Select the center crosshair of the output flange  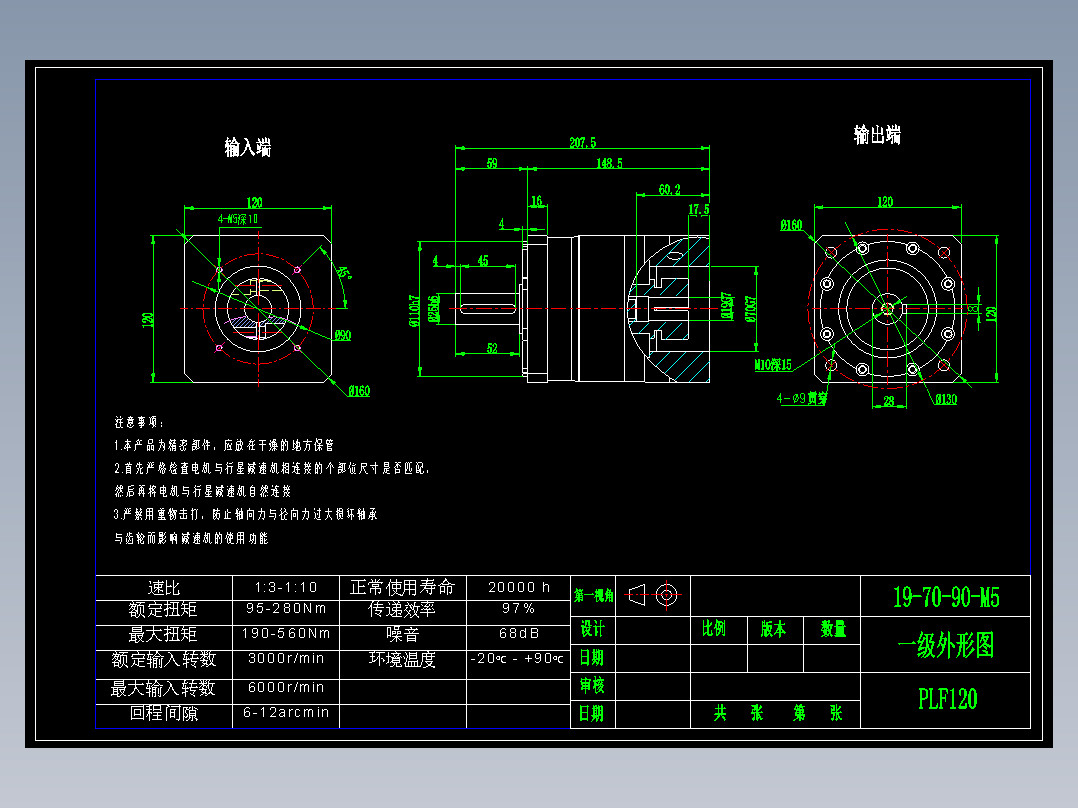pyautogui.click(x=885, y=309)
